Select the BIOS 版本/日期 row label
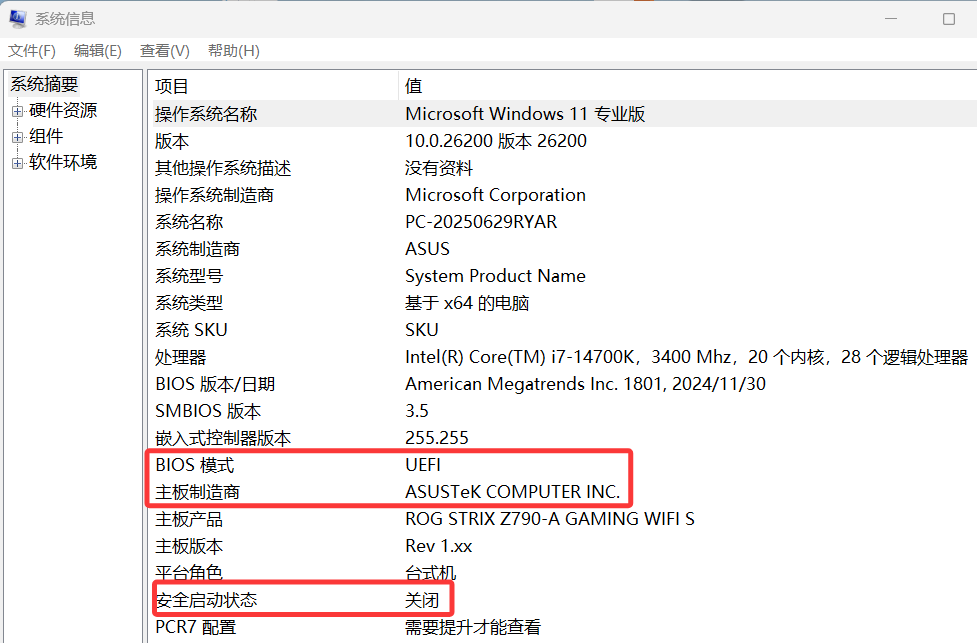Screen dimensions: 977x643 click(x=215, y=384)
